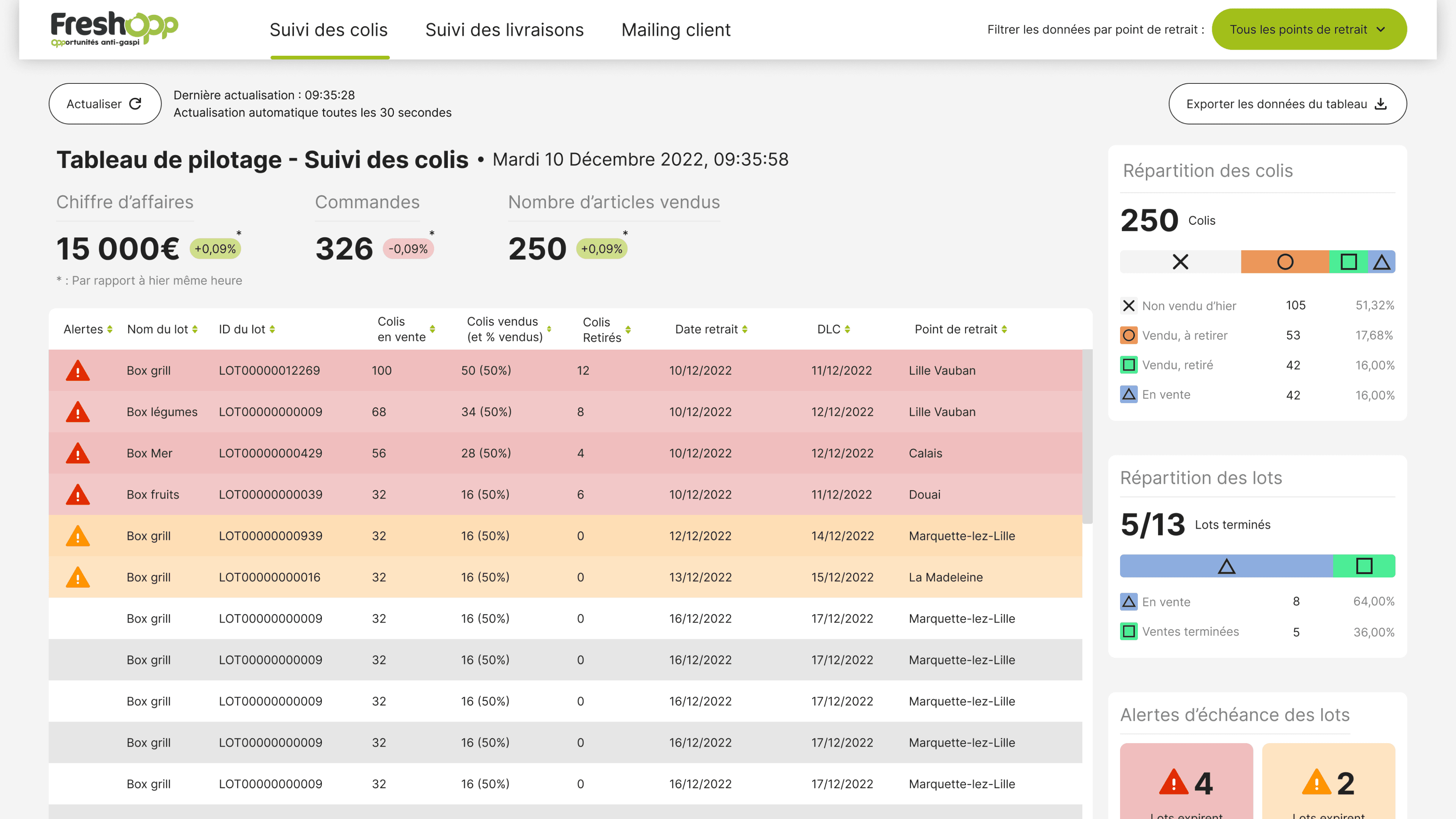
Task: Click the table vertical scrollbar
Action: 1087,436
